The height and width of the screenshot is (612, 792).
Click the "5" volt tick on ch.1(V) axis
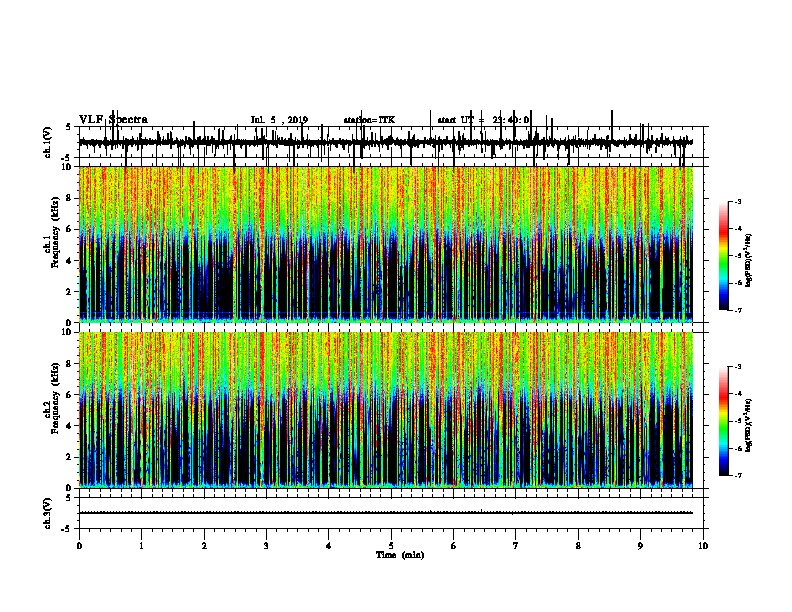pyautogui.click(x=68, y=127)
